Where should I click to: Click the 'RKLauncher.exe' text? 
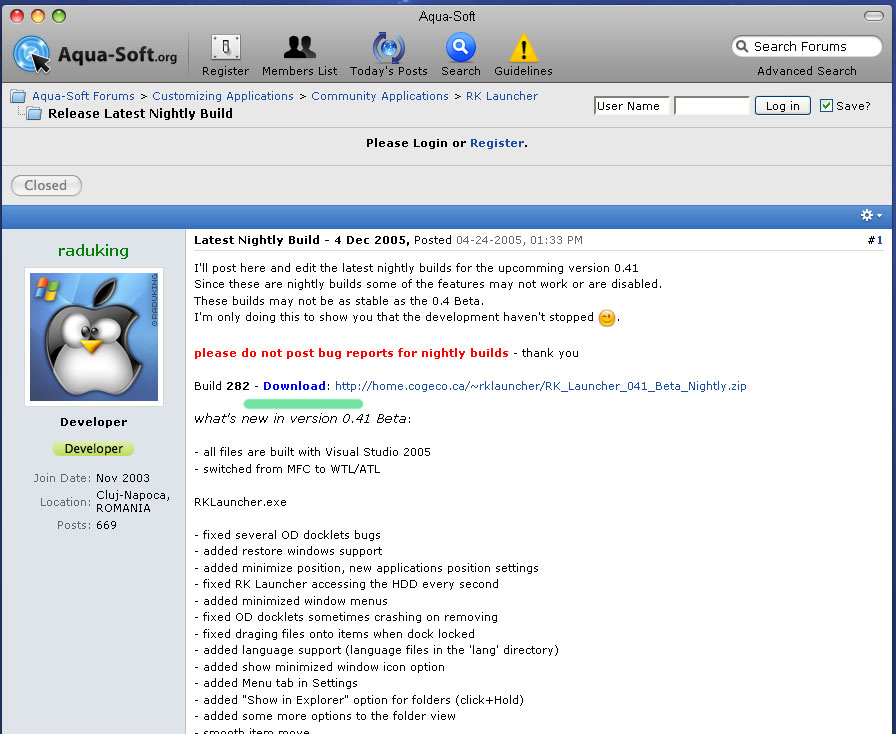point(240,502)
